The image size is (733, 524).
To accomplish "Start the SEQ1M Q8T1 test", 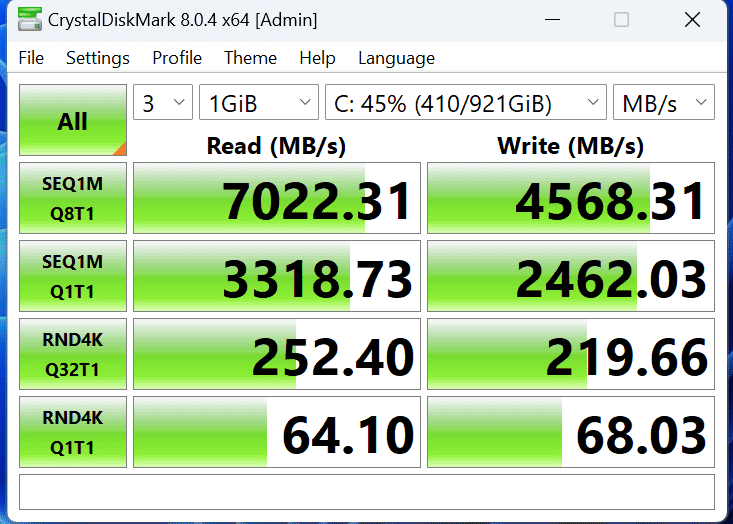I will pos(73,197).
